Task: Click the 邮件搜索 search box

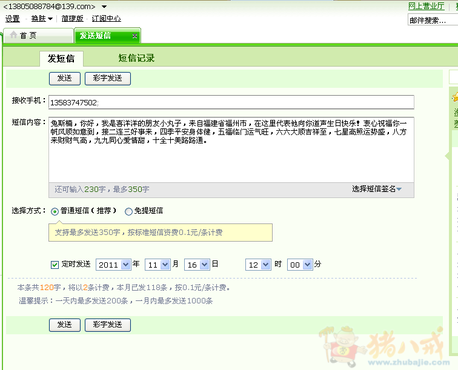Action: 433,20
